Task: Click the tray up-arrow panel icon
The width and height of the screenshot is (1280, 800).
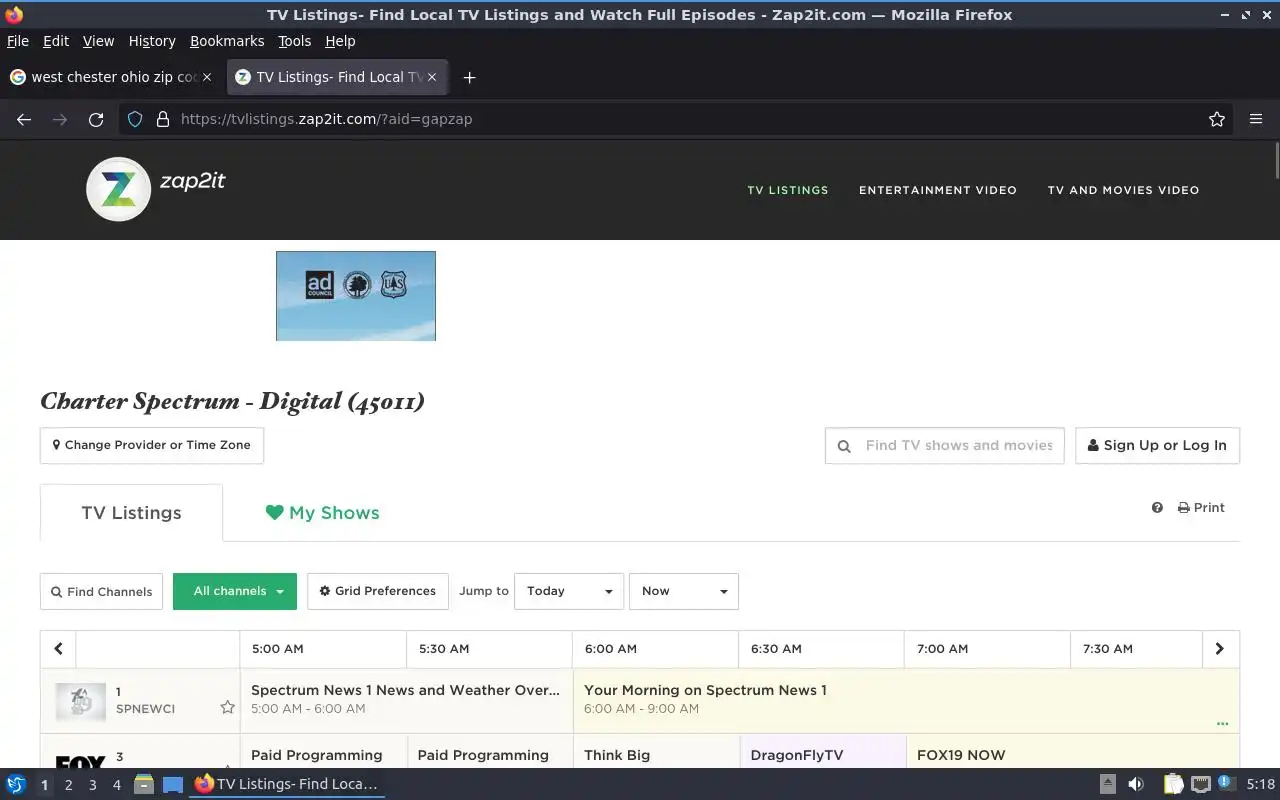Action: tap(1107, 784)
